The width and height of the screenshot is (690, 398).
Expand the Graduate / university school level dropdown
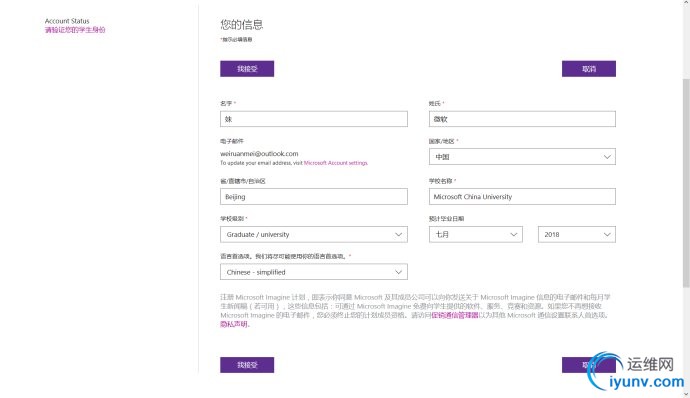[x=314, y=235]
